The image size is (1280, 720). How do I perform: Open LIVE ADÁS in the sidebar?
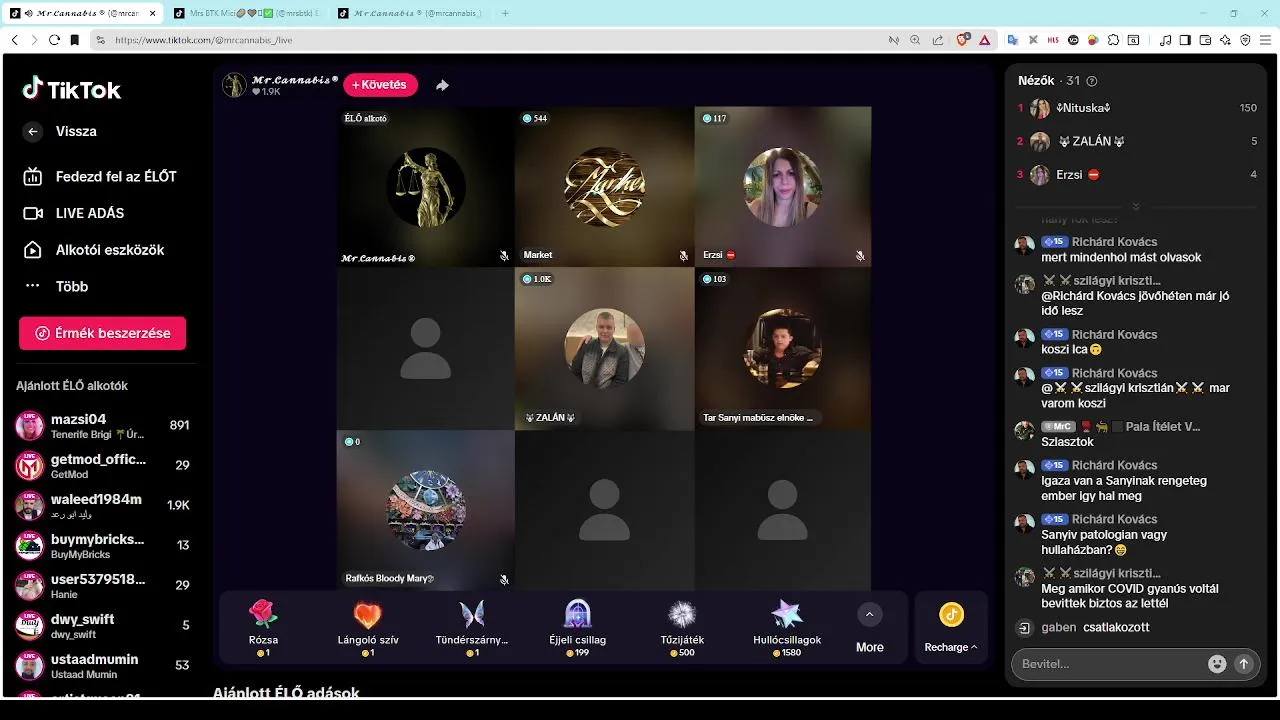click(74, 213)
